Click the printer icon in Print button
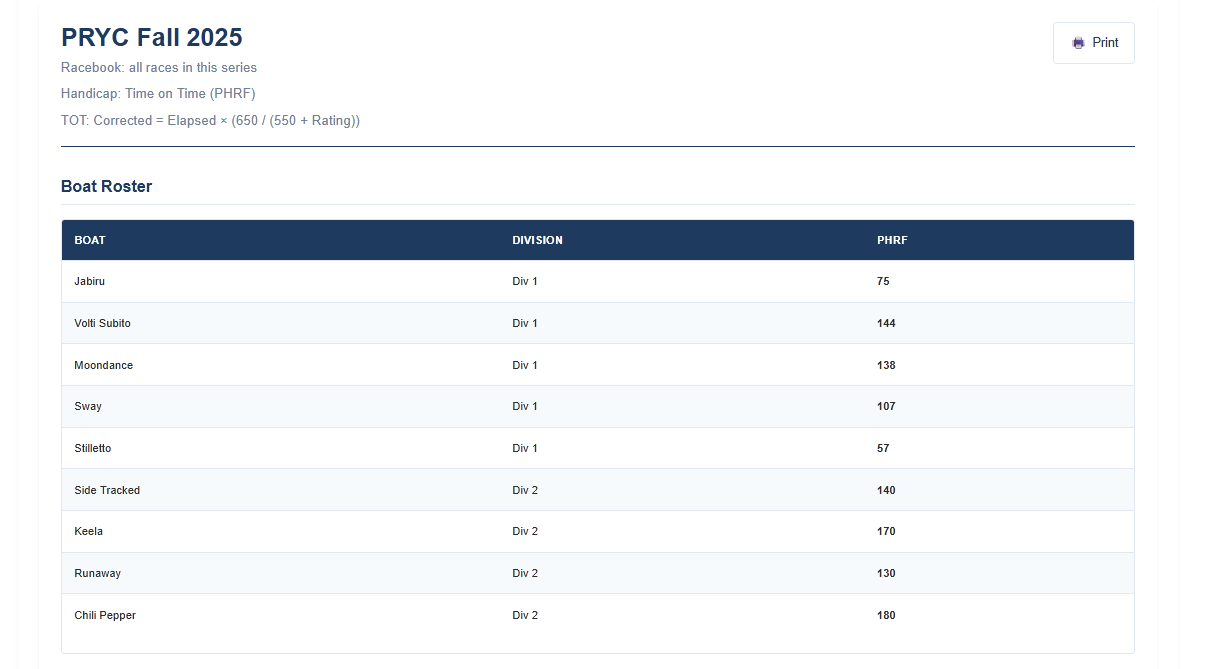Image resolution: width=1209 pixels, height=669 pixels. tap(1078, 43)
